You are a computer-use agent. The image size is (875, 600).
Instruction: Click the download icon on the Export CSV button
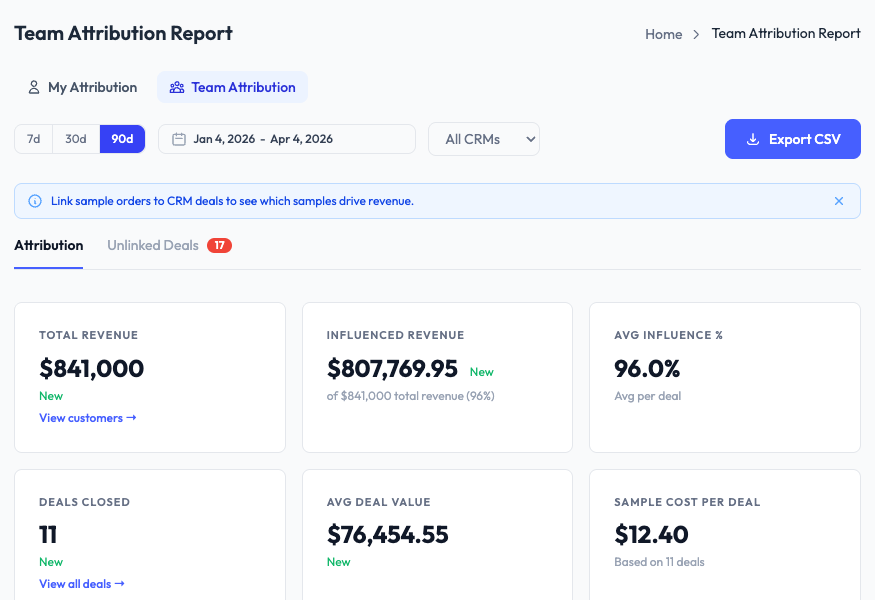pos(753,139)
